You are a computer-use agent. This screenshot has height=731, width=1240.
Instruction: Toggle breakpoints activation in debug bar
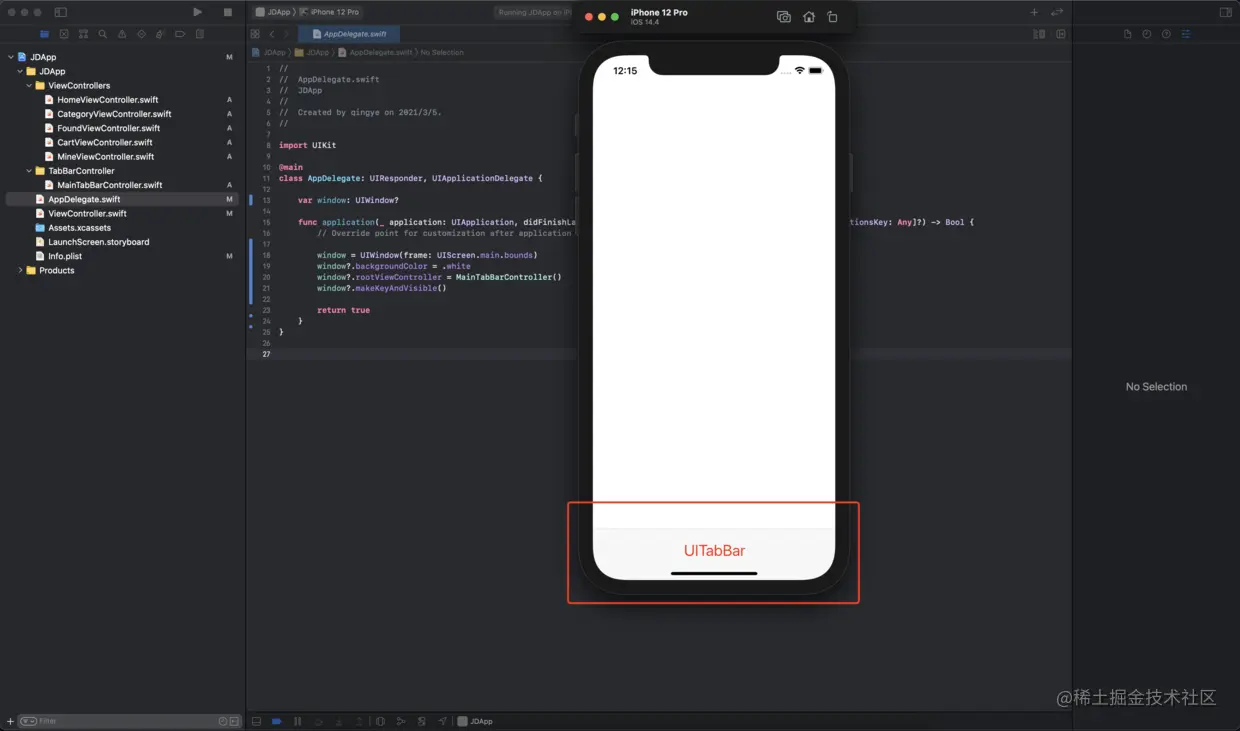pos(277,721)
